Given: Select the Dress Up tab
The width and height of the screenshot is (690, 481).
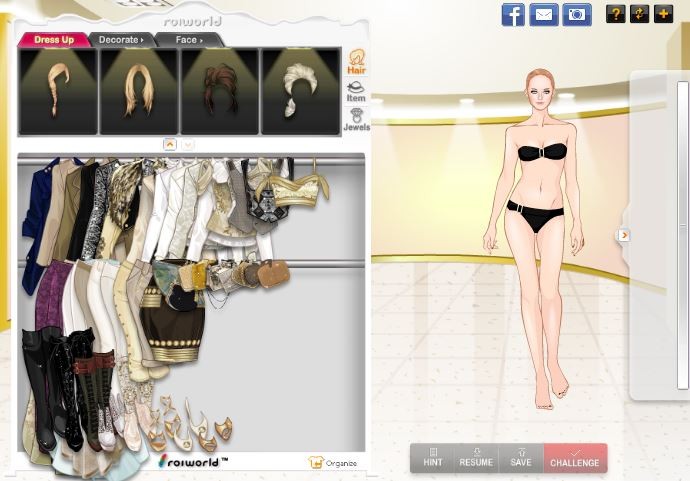Looking at the screenshot, I should (54, 40).
